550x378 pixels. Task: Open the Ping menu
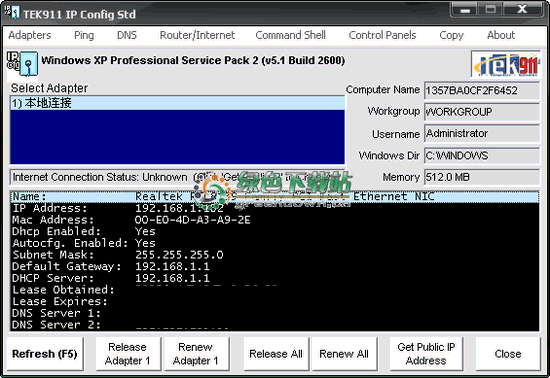(84, 35)
